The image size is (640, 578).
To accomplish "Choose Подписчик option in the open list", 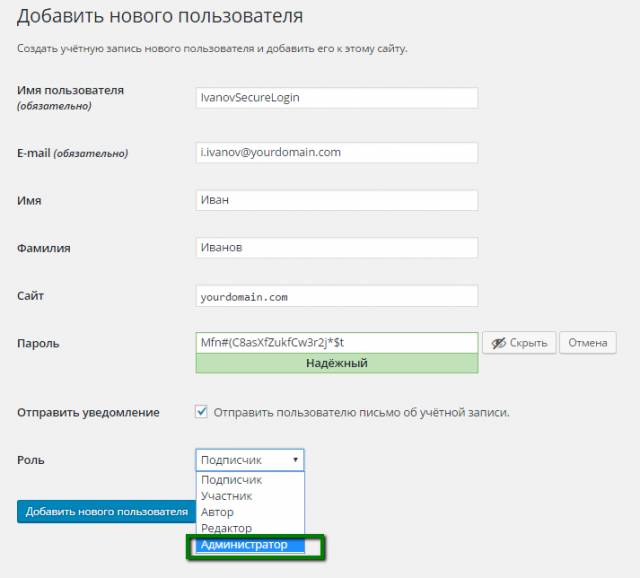I will click(x=231, y=480).
